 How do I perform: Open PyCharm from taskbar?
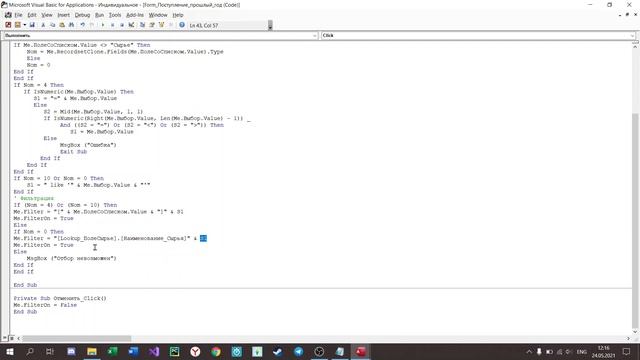coord(175,351)
